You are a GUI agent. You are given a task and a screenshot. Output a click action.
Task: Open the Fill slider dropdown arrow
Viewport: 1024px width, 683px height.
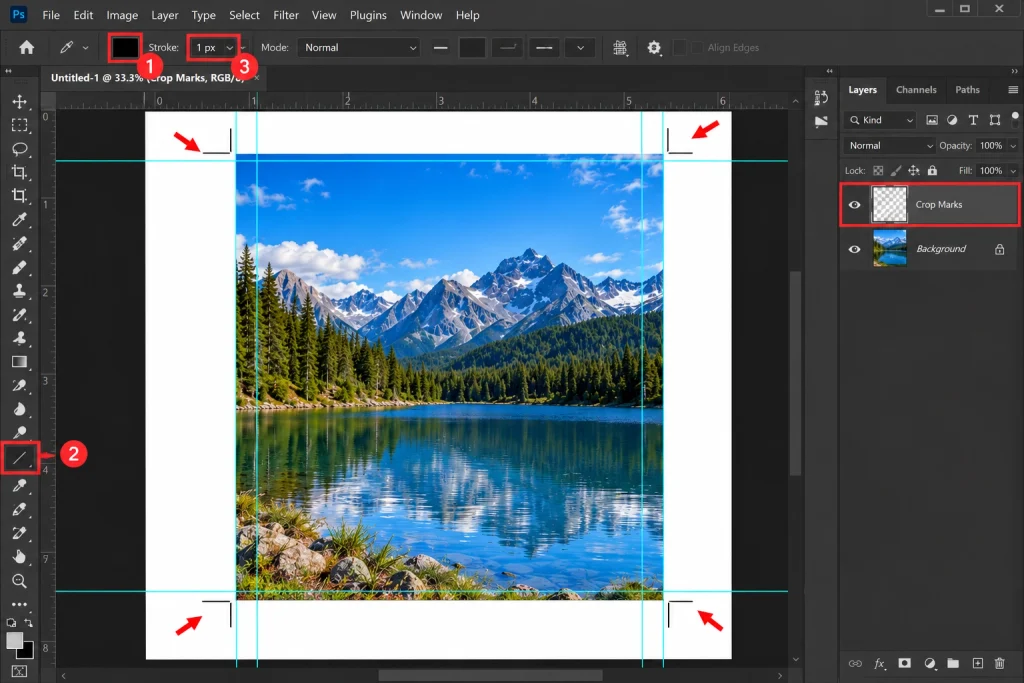point(1013,171)
